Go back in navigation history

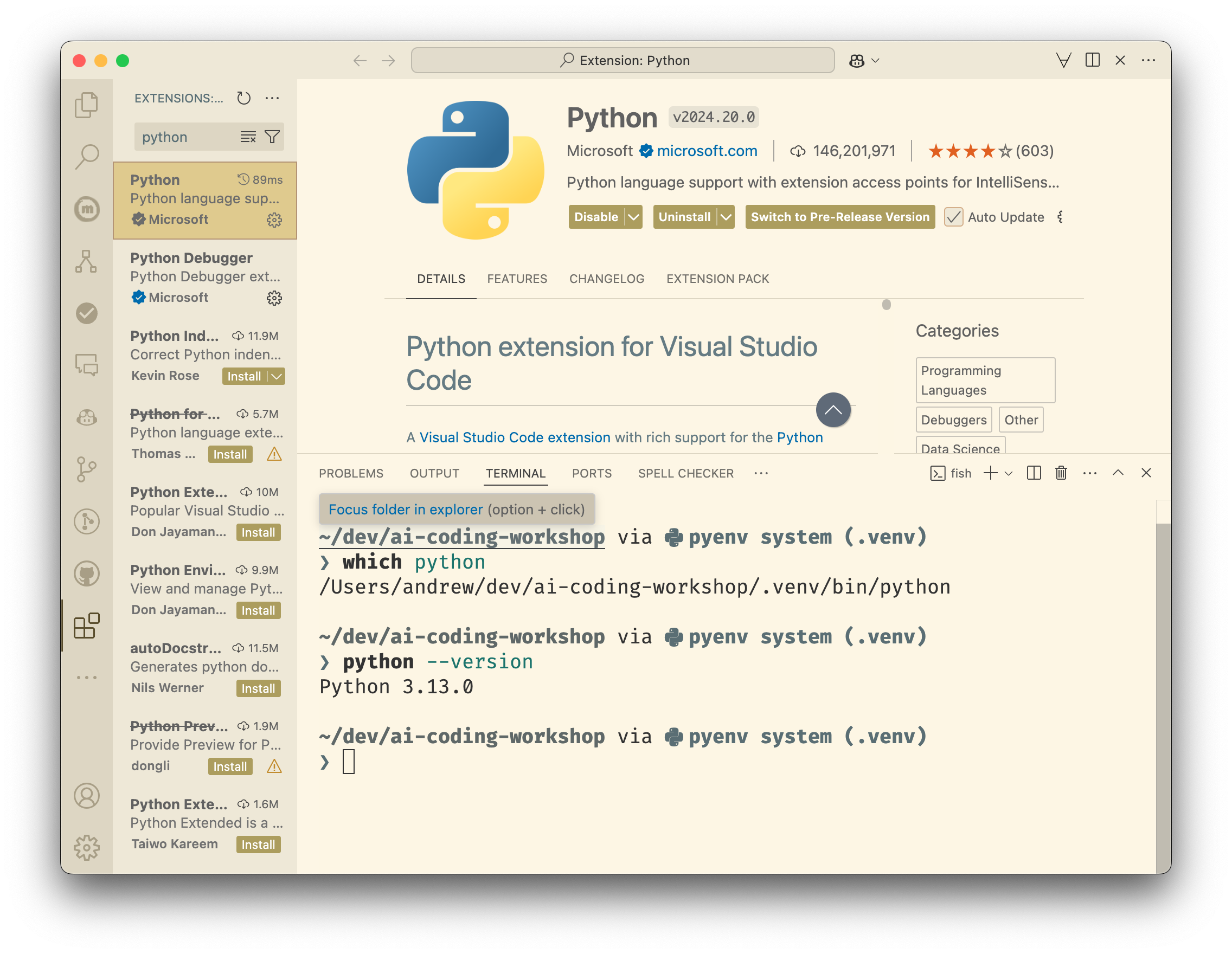360,60
